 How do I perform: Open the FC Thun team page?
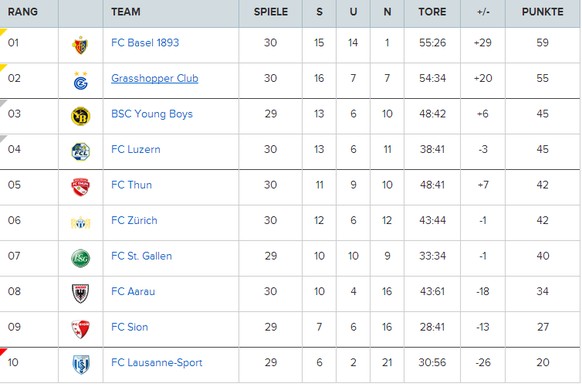pyautogui.click(x=131, y=185)
